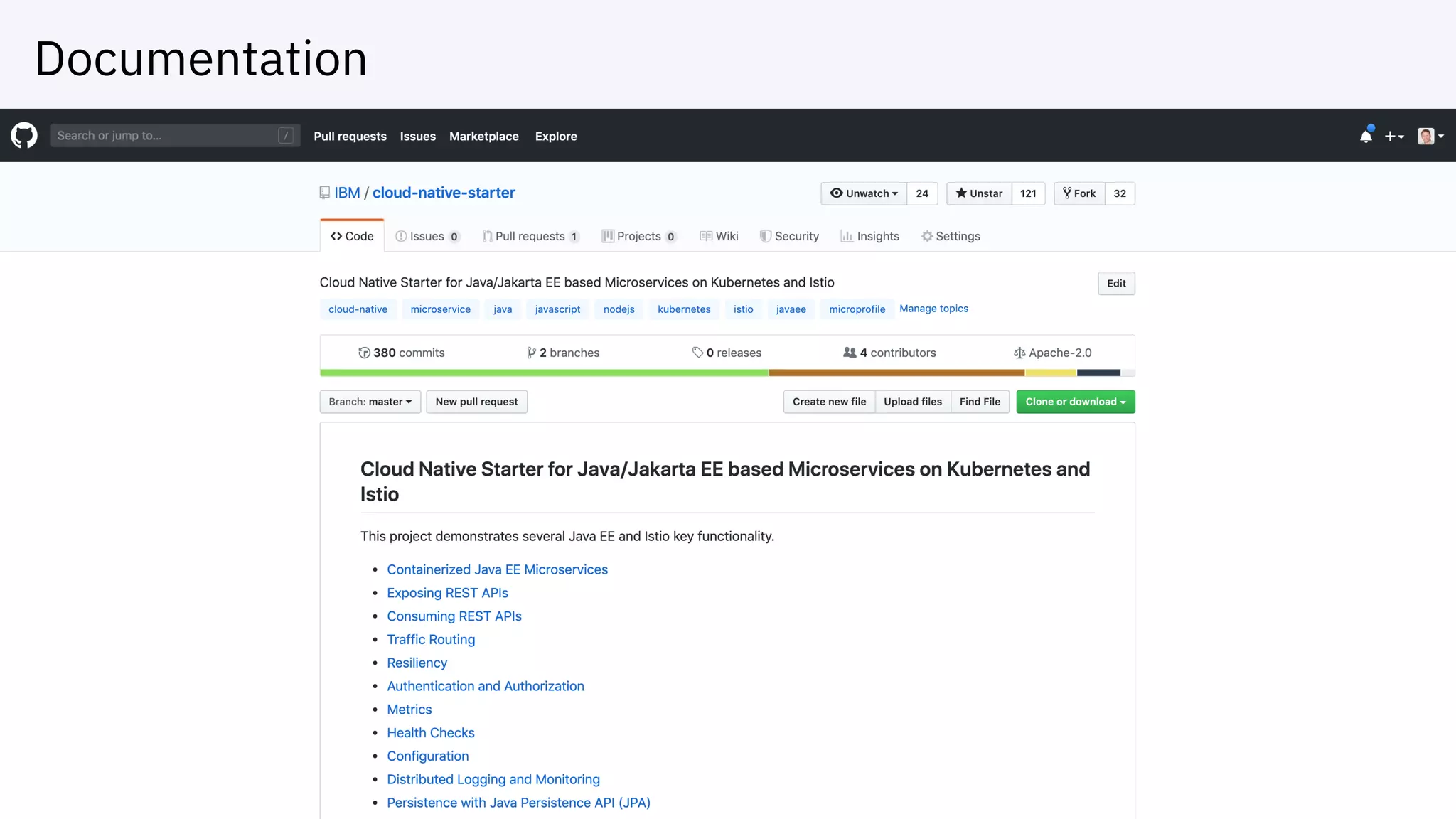View the 0 releases
This screenshot has width=1456, height=819.
coord(727,353)
